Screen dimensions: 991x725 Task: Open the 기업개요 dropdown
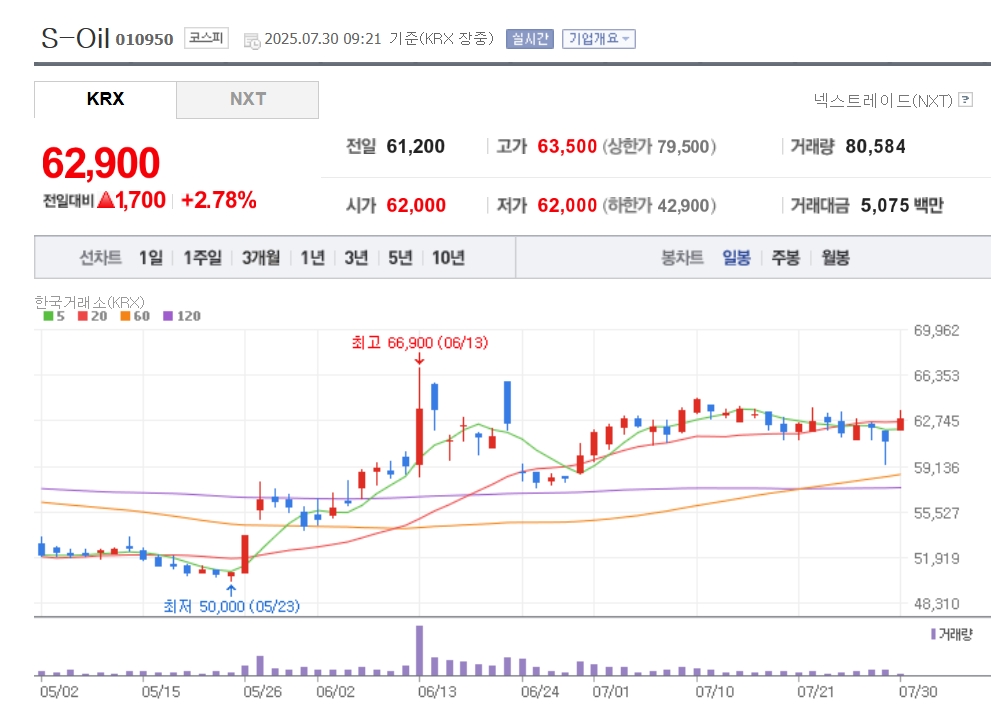[x=599, y=39]
